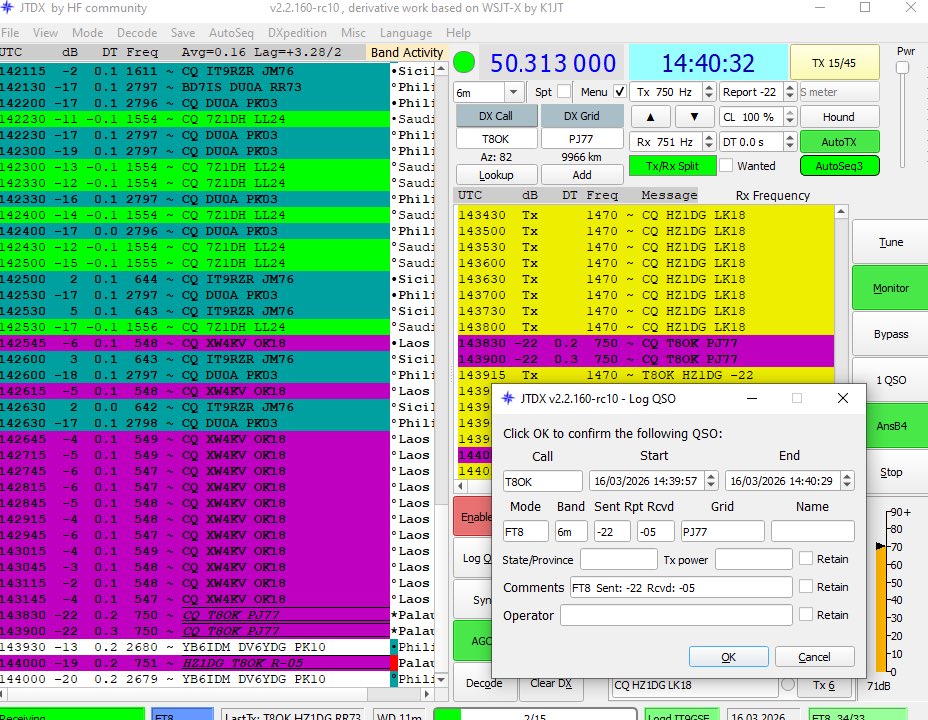This screenshot has height=720, width=928.
Task: Open the Help menu
Action: (458, 33)
